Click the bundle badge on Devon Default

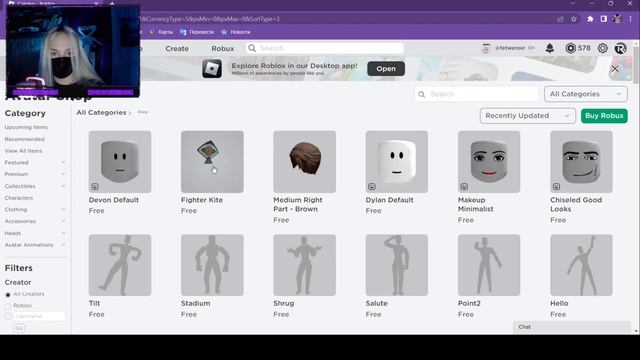(95, 187)
